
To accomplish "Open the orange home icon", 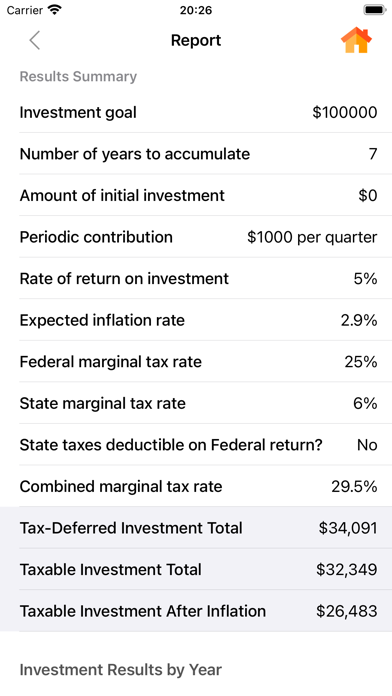I will pos(356,40).
